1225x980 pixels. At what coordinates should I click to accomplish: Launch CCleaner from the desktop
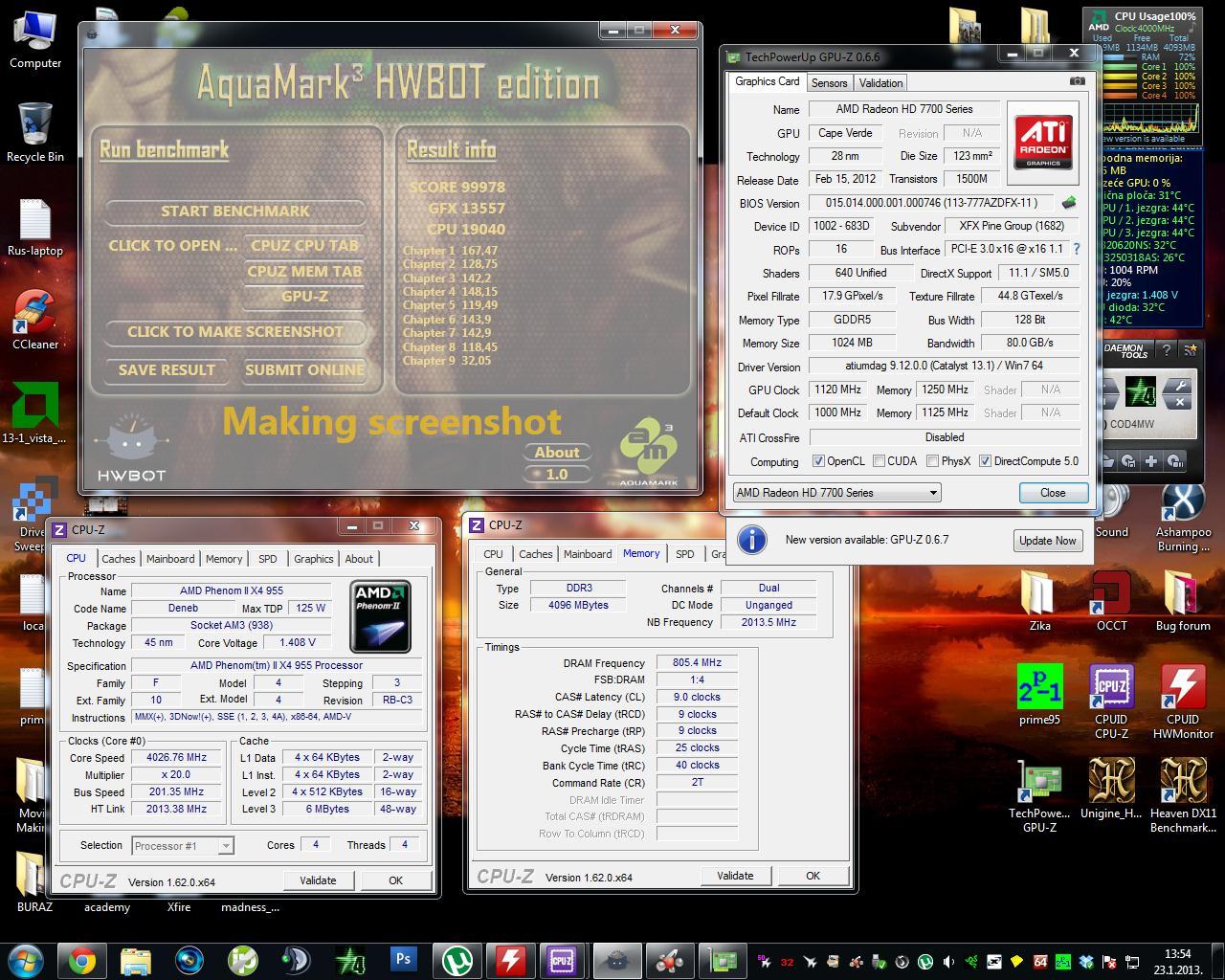point(35,320)
